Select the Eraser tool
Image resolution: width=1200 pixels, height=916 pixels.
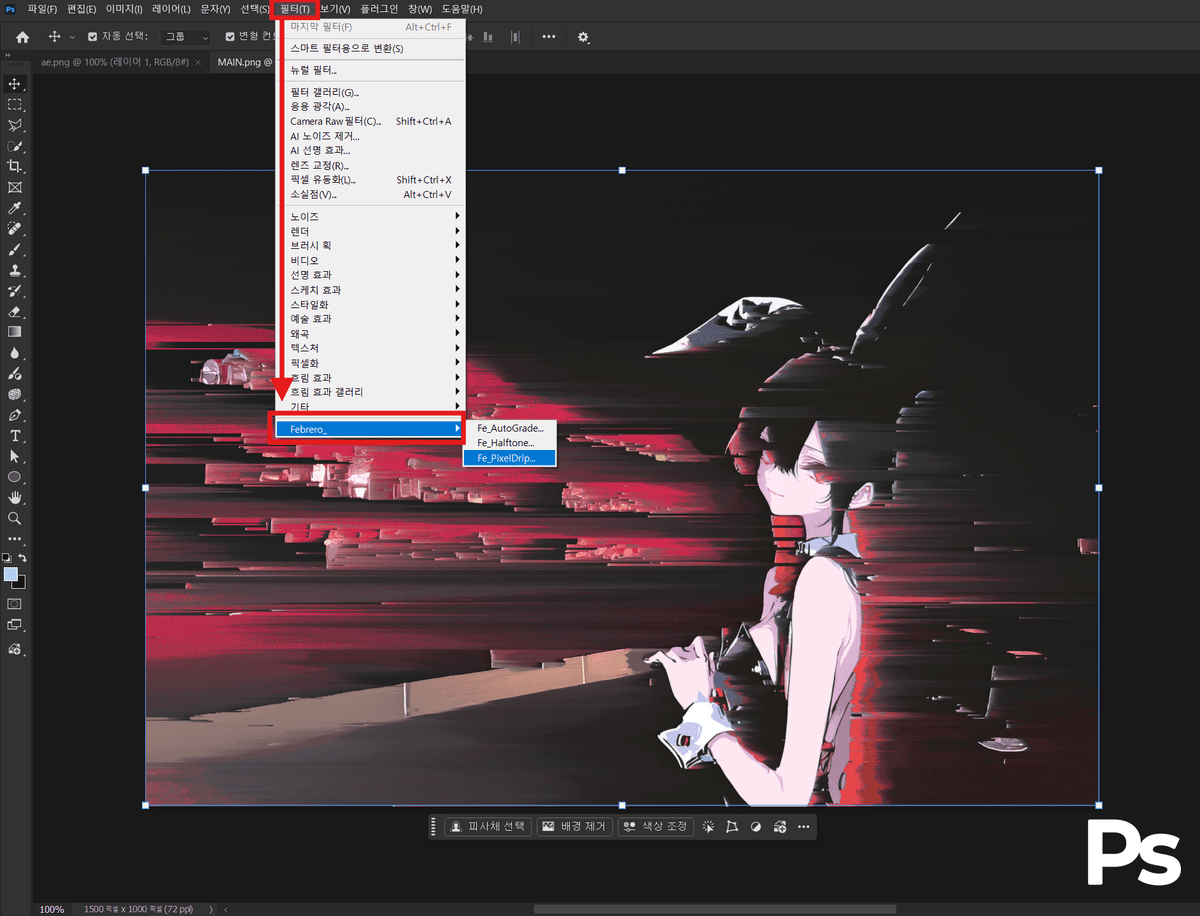15,312
